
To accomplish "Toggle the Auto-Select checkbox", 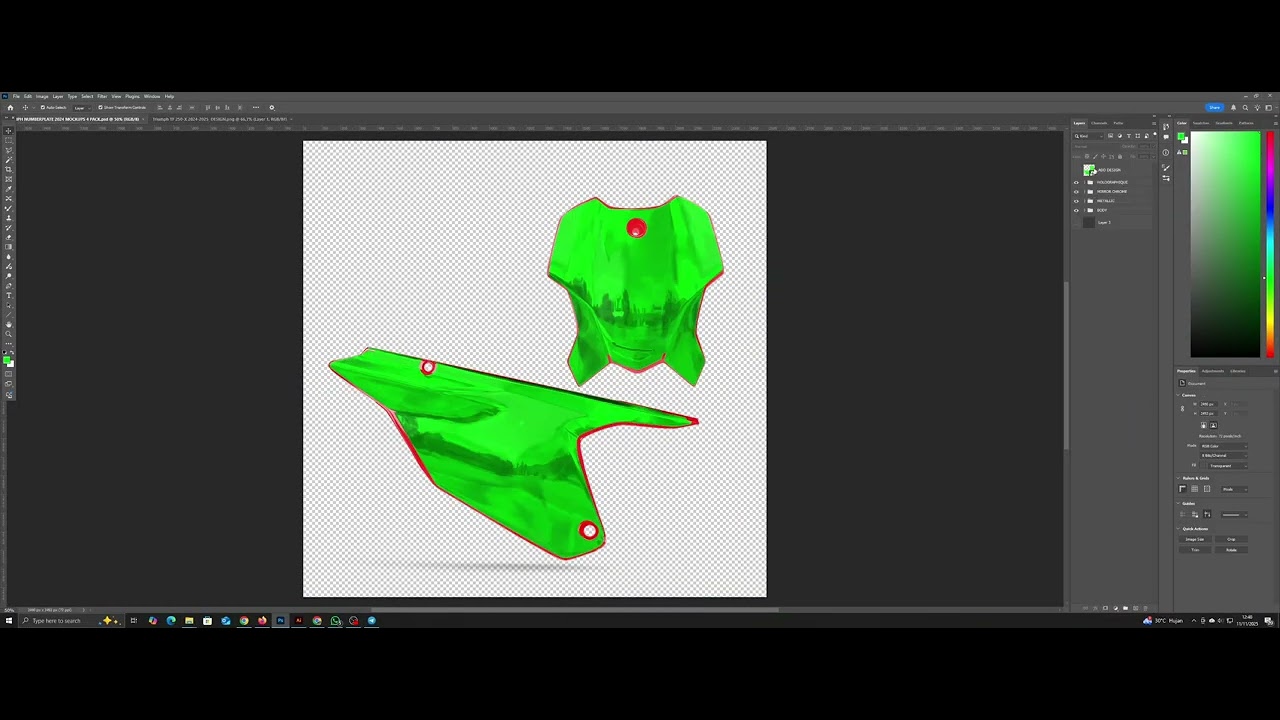I will pos(43,107).
